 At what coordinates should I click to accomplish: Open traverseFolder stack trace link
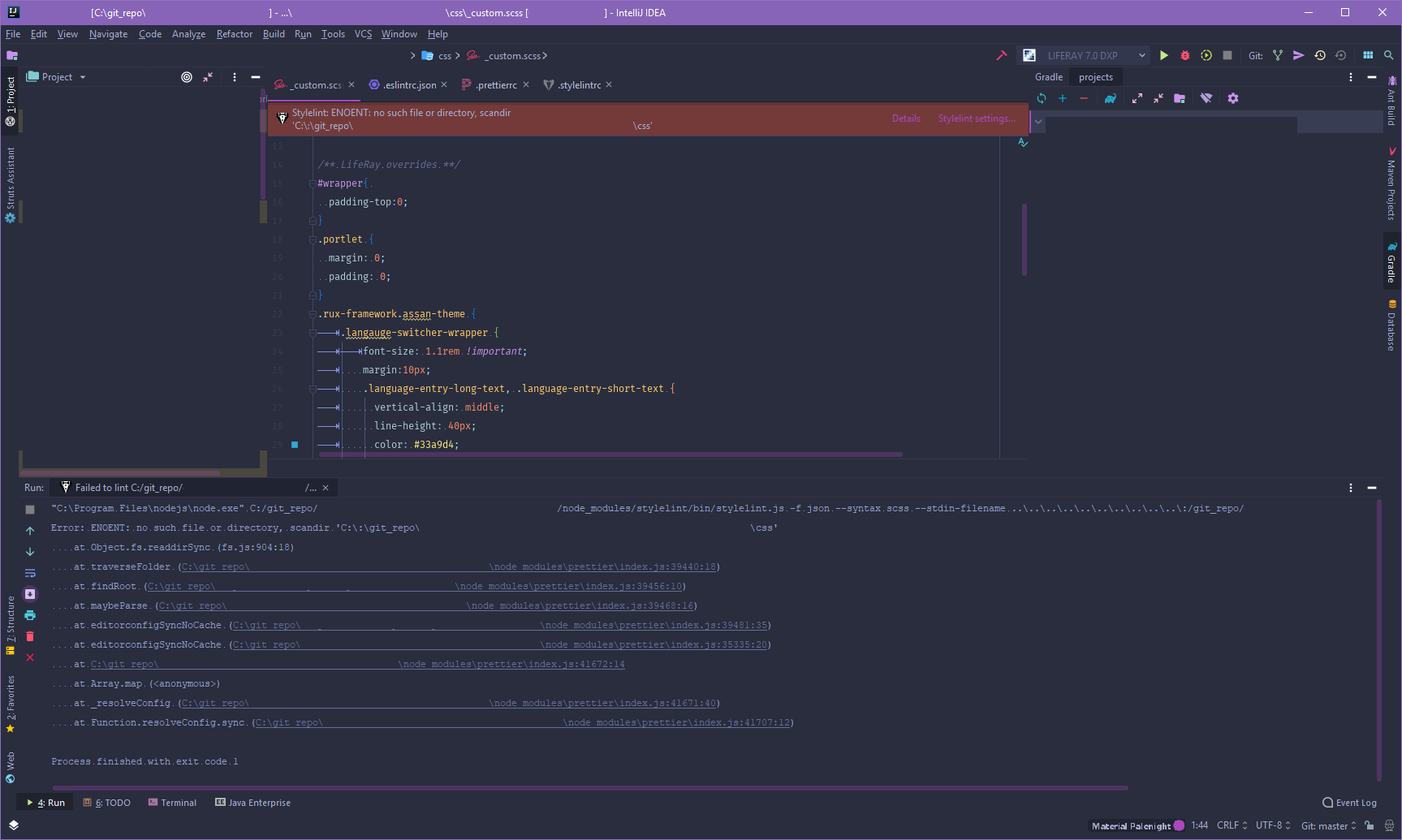pyautogui.click(x=449, y=567)
